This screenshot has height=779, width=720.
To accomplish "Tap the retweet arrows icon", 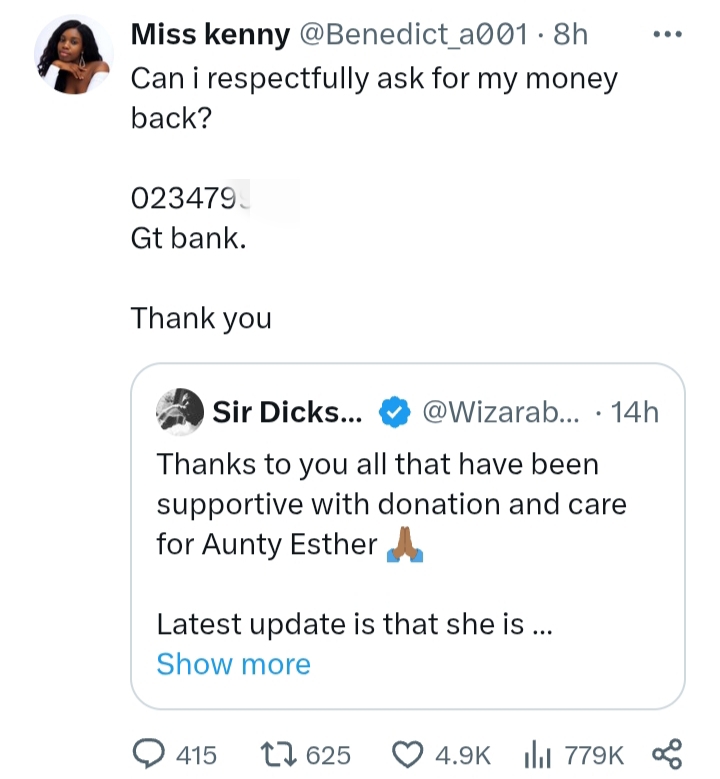I will [276, 753].
